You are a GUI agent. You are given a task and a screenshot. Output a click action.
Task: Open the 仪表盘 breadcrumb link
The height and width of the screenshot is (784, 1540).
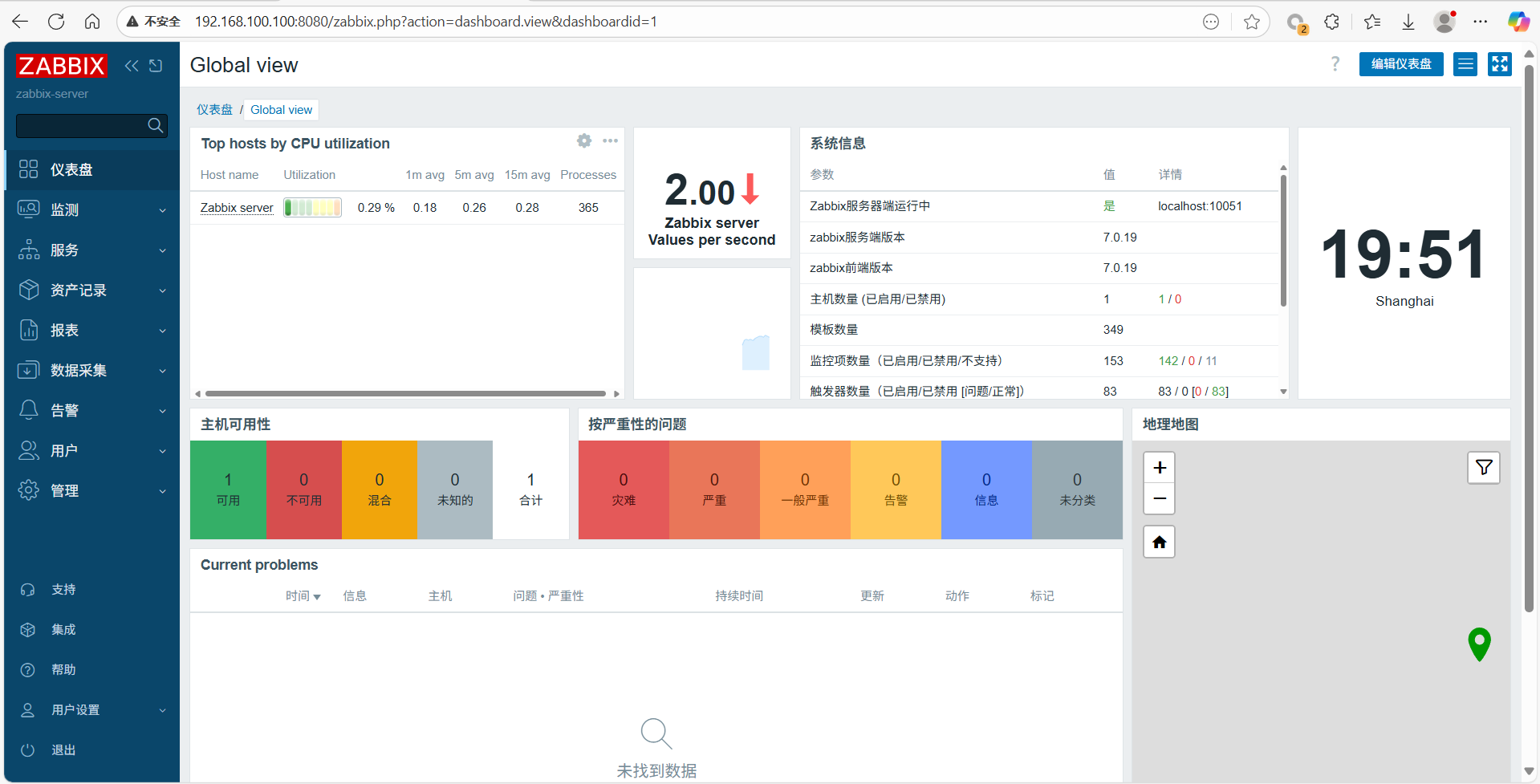point(214,110)
